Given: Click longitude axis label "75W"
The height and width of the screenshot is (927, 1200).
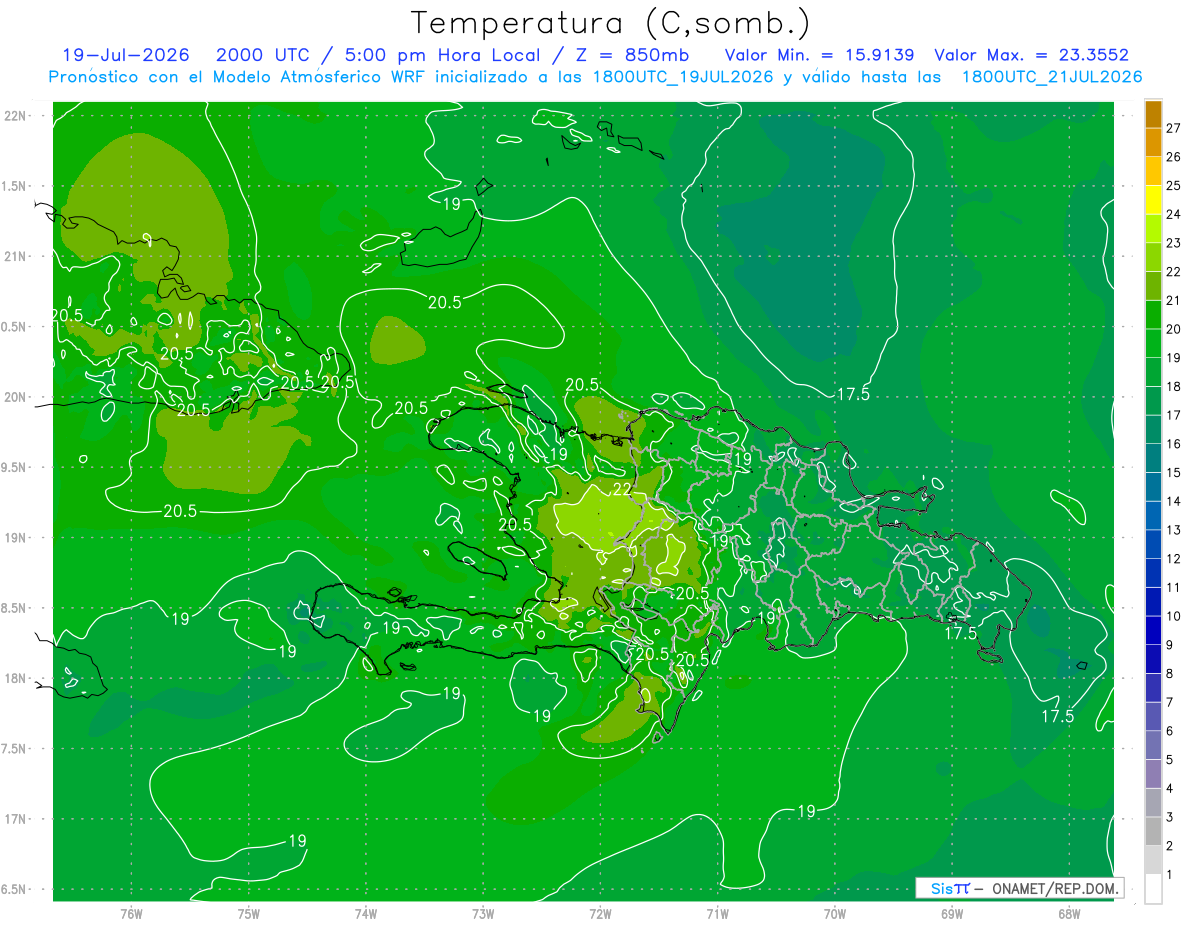Looking at the screenshot, I should tap(249, 913).
